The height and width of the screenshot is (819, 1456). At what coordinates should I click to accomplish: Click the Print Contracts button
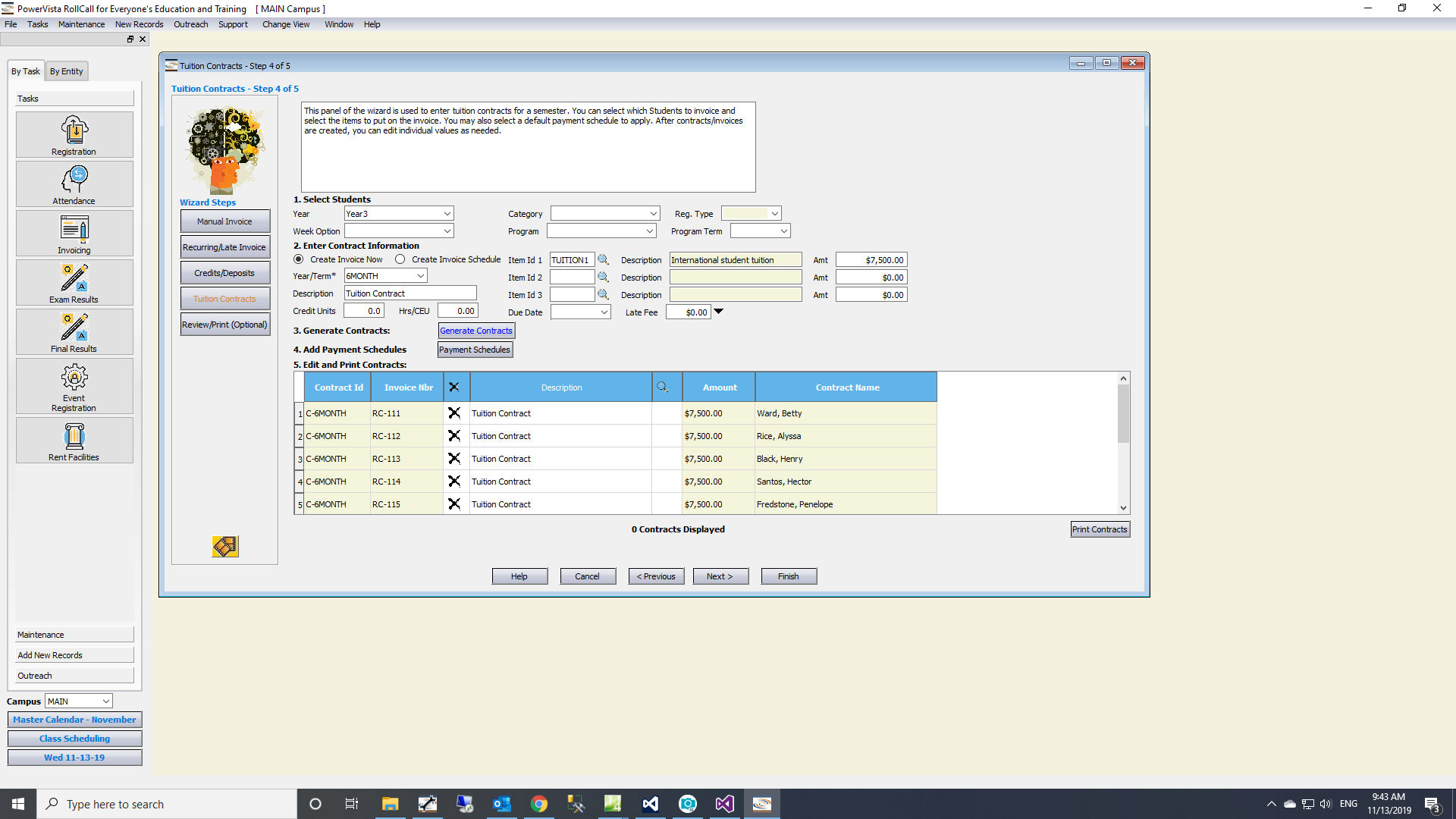[1100, 529]
